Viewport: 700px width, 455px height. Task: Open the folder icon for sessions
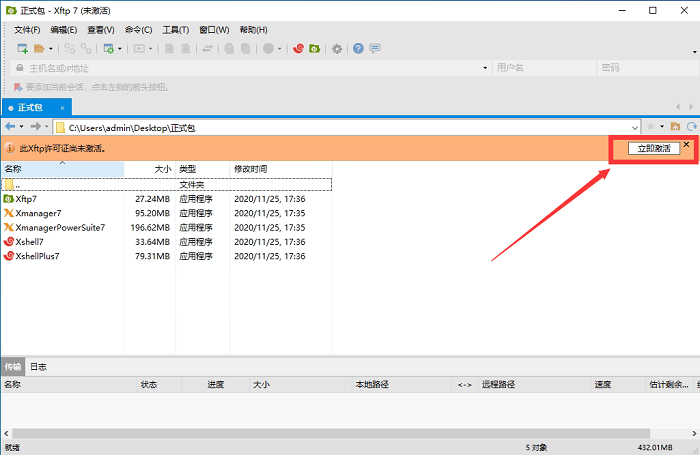39,48
